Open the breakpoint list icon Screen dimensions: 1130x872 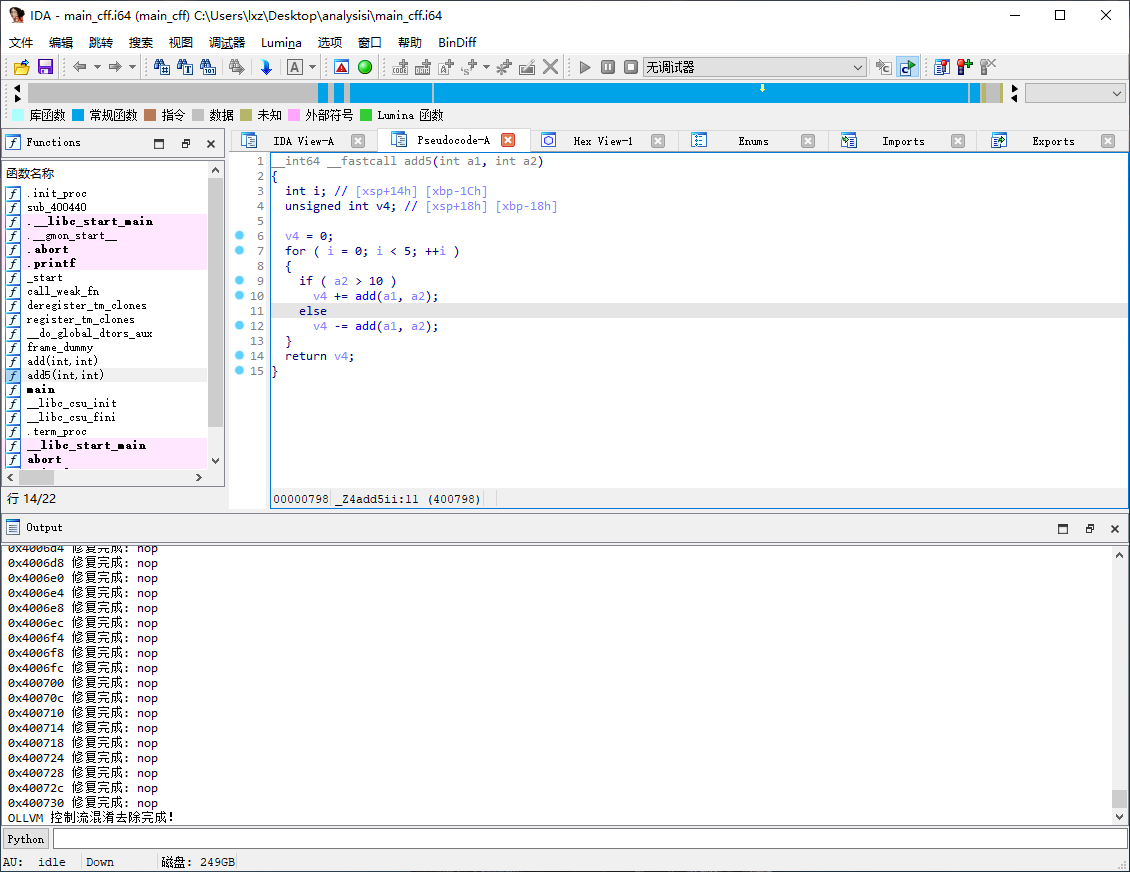coord(941,67)
